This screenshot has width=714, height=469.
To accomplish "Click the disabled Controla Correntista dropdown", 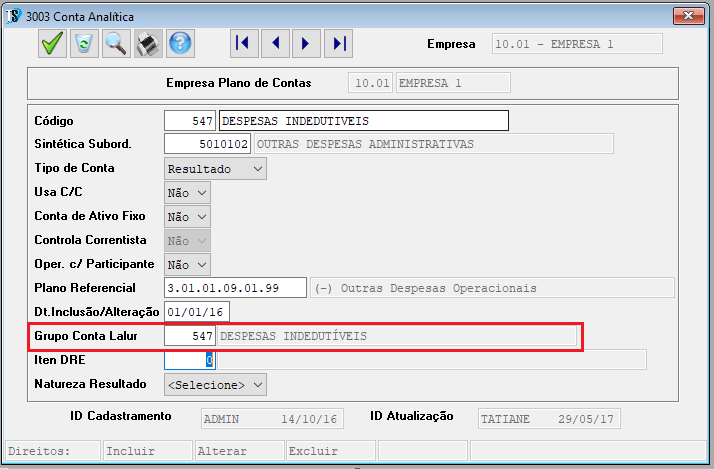I will [x=187, y=241].
